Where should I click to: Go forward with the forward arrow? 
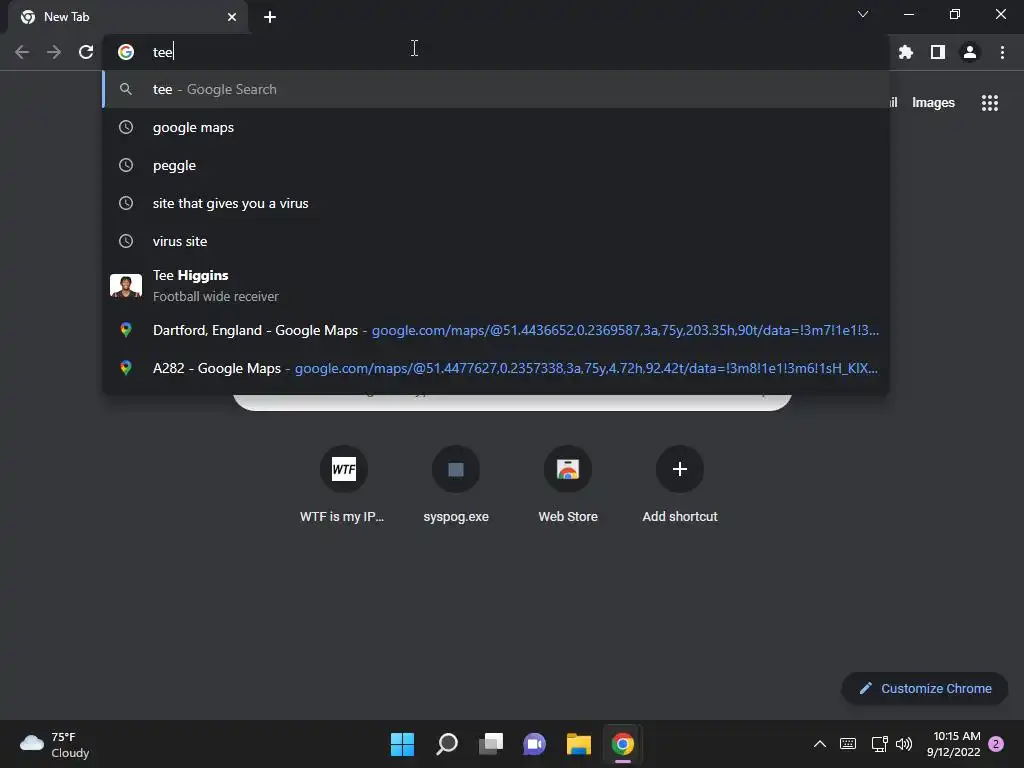tap(54, 52)
